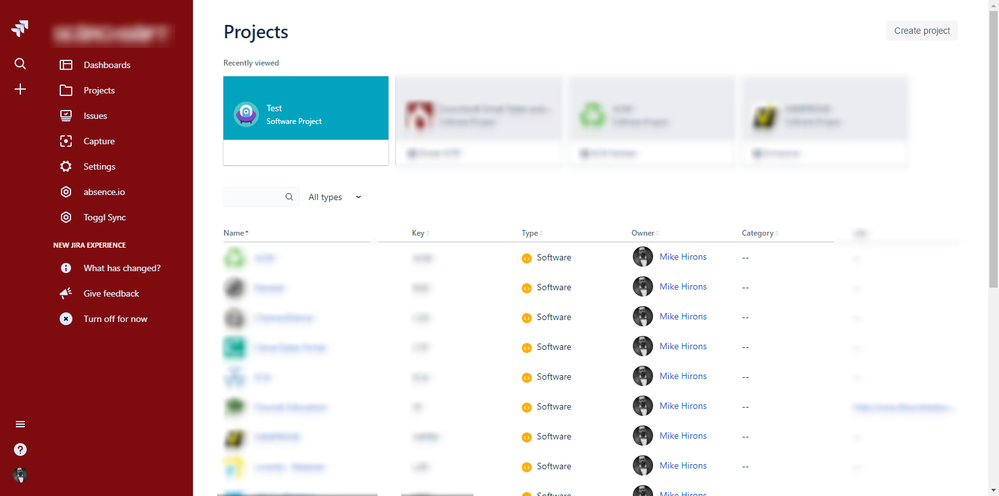Click the NEW JIRA EXPERIENCE heading
This screenshot has width=999, height=496.
pos(89,245)
